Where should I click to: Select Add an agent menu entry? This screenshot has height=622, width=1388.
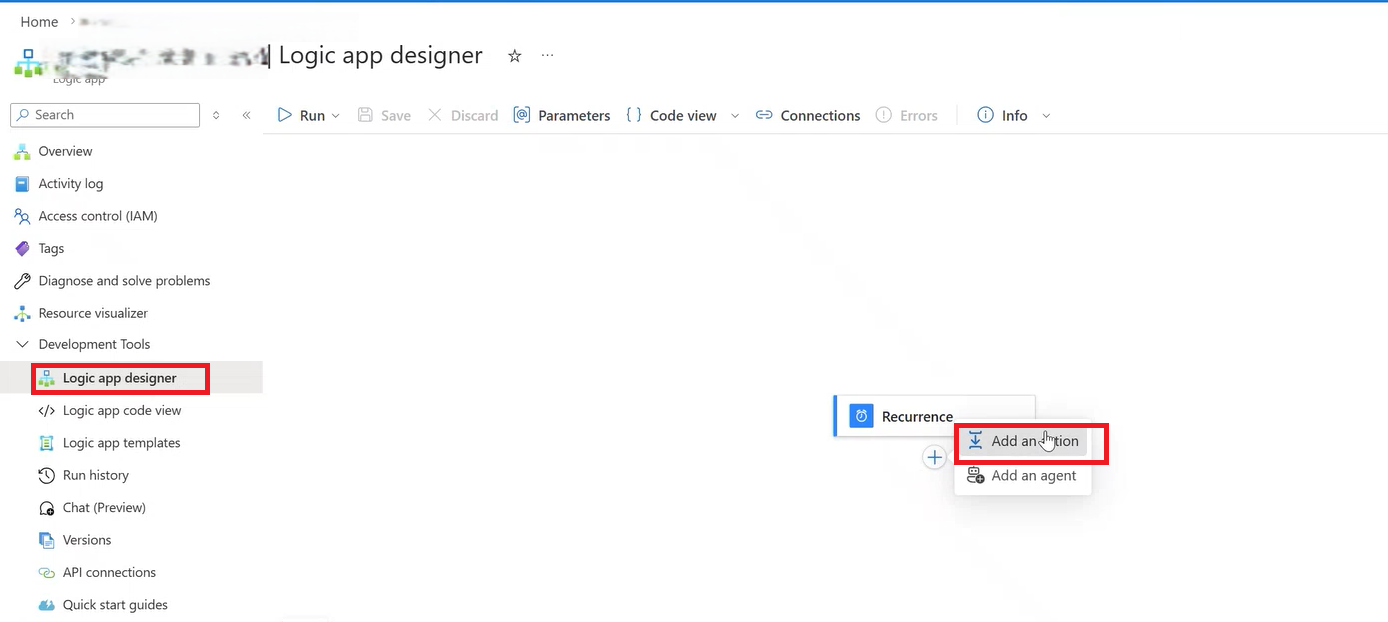coord(1022,476)
